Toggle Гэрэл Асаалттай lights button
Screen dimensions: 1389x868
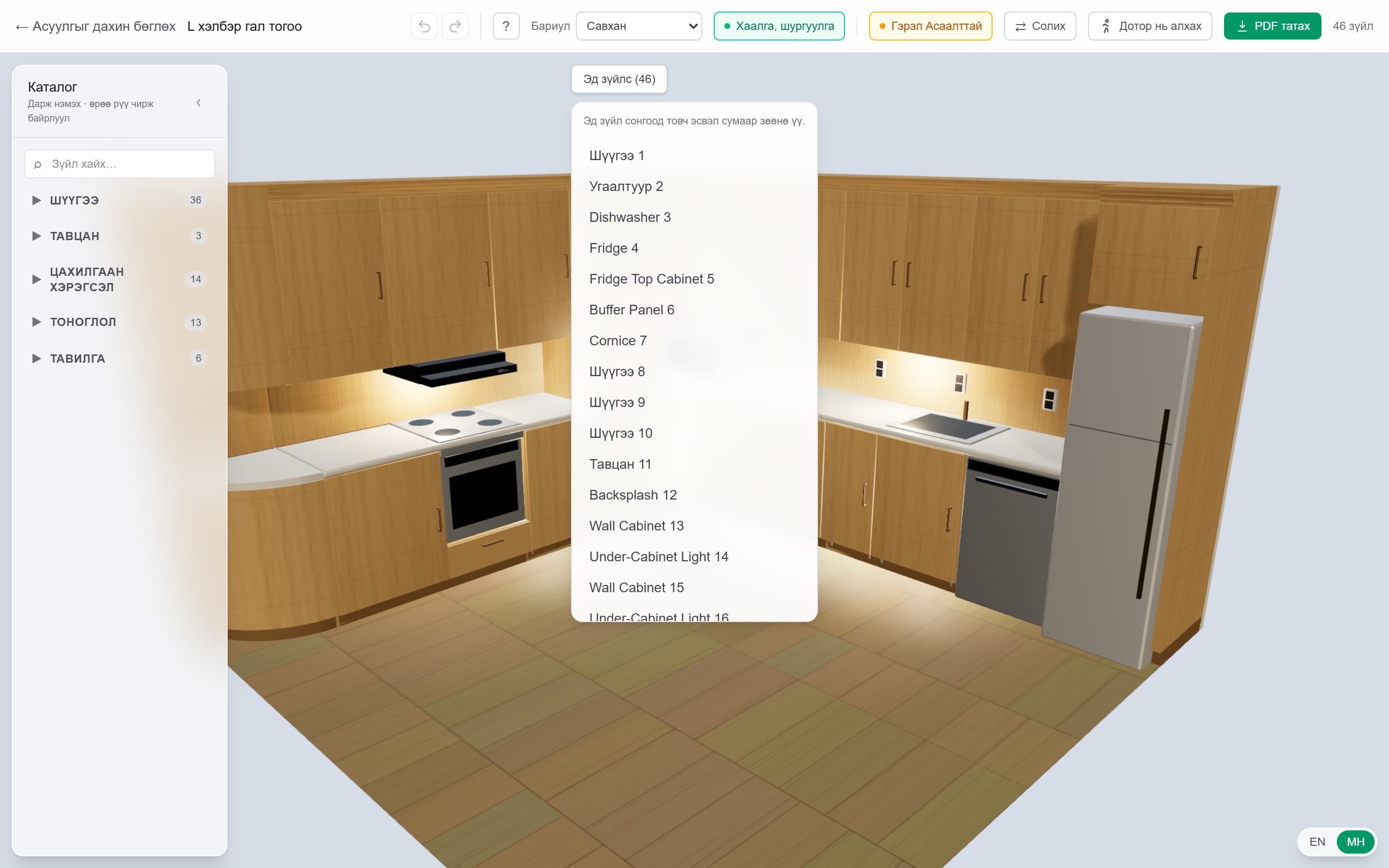coord(930,27)
